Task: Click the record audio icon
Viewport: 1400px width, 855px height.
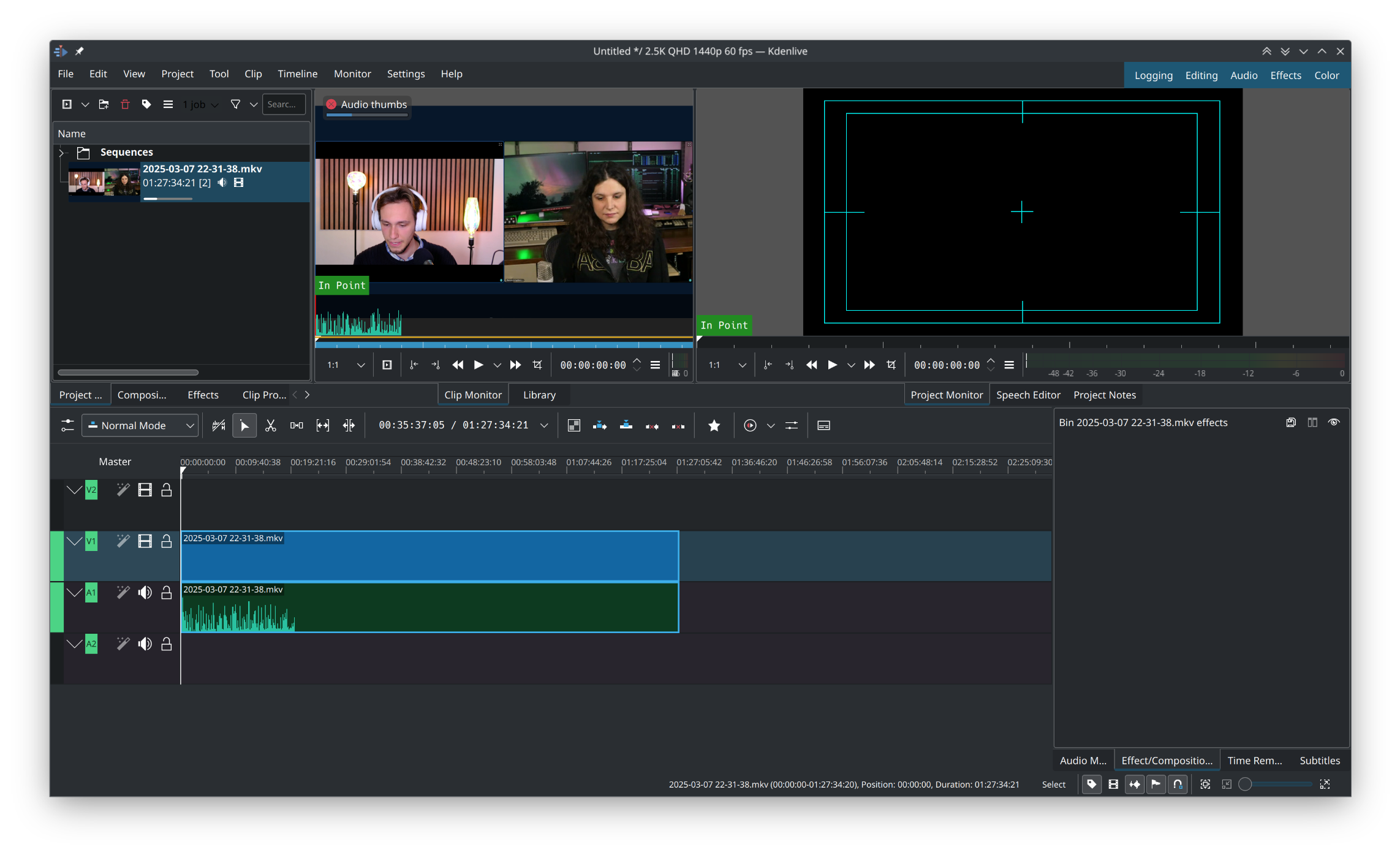Action: click(x=750, y=425)
